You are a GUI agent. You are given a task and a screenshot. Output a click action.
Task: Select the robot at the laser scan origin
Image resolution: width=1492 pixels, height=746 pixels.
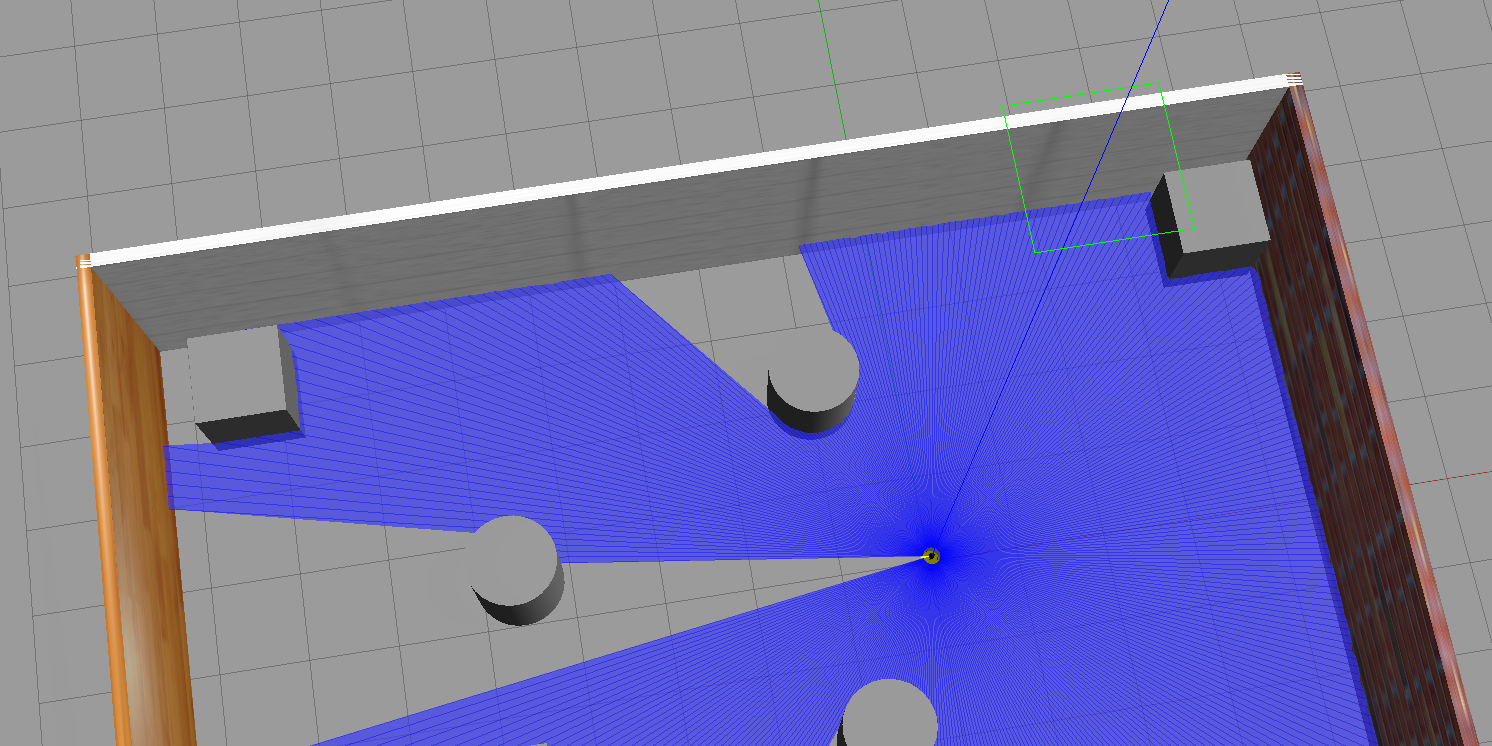pyautogui.click(x=931, y=555)
